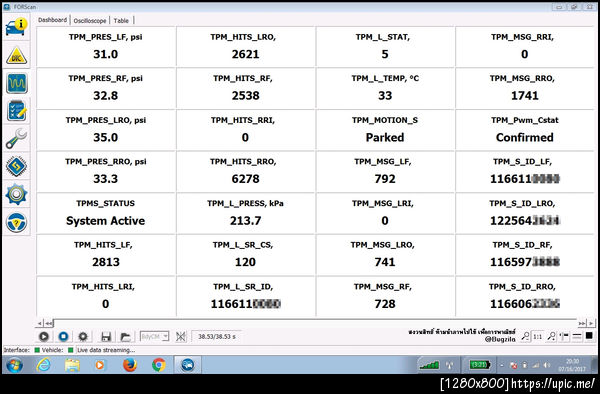Select the TPM_HITS_LF value 2813

click(106, 262)
